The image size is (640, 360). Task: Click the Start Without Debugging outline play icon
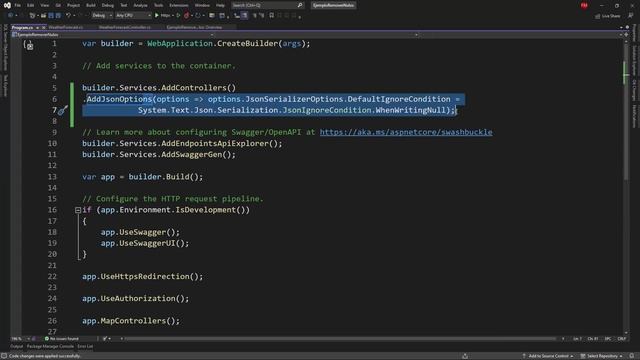click(178, 16)
